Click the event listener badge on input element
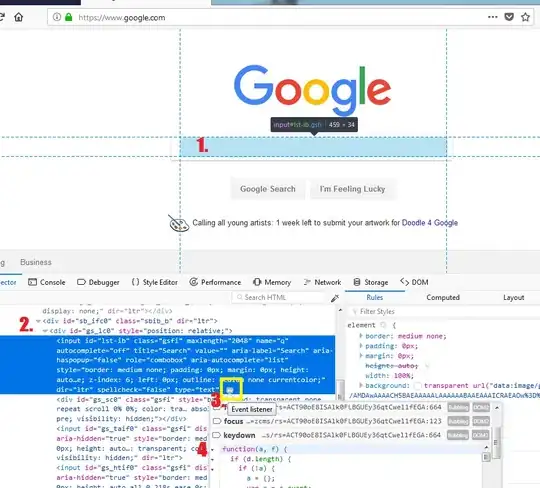The height and width of the screenshot is (488, 540). click(230, 390)
